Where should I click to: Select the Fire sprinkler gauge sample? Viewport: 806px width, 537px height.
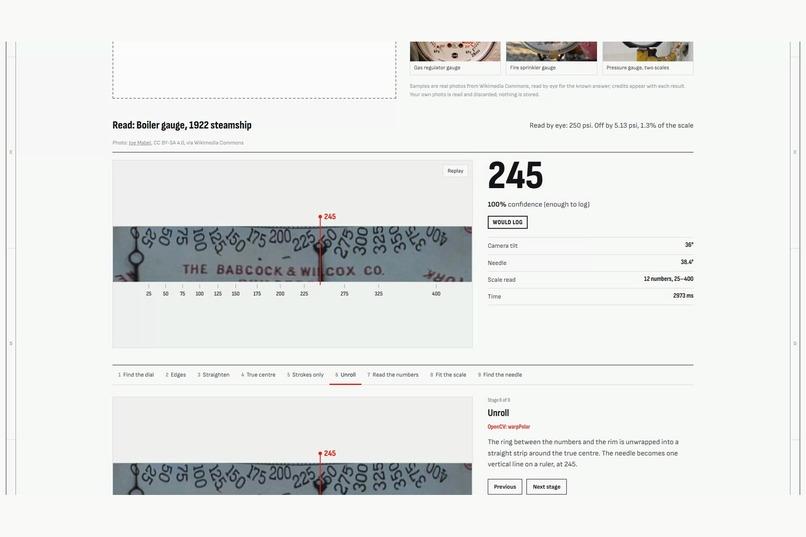click(551, 58)
